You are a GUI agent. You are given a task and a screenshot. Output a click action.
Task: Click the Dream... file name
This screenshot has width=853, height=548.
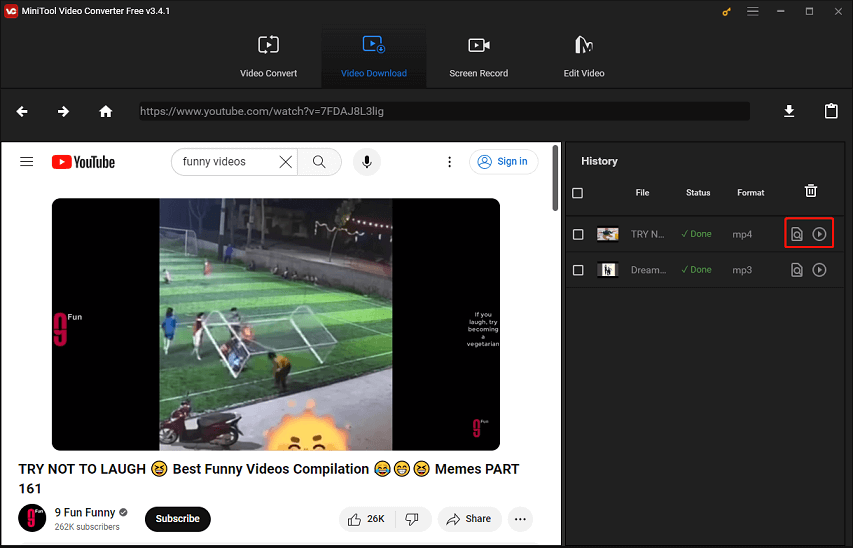(648, 270)
